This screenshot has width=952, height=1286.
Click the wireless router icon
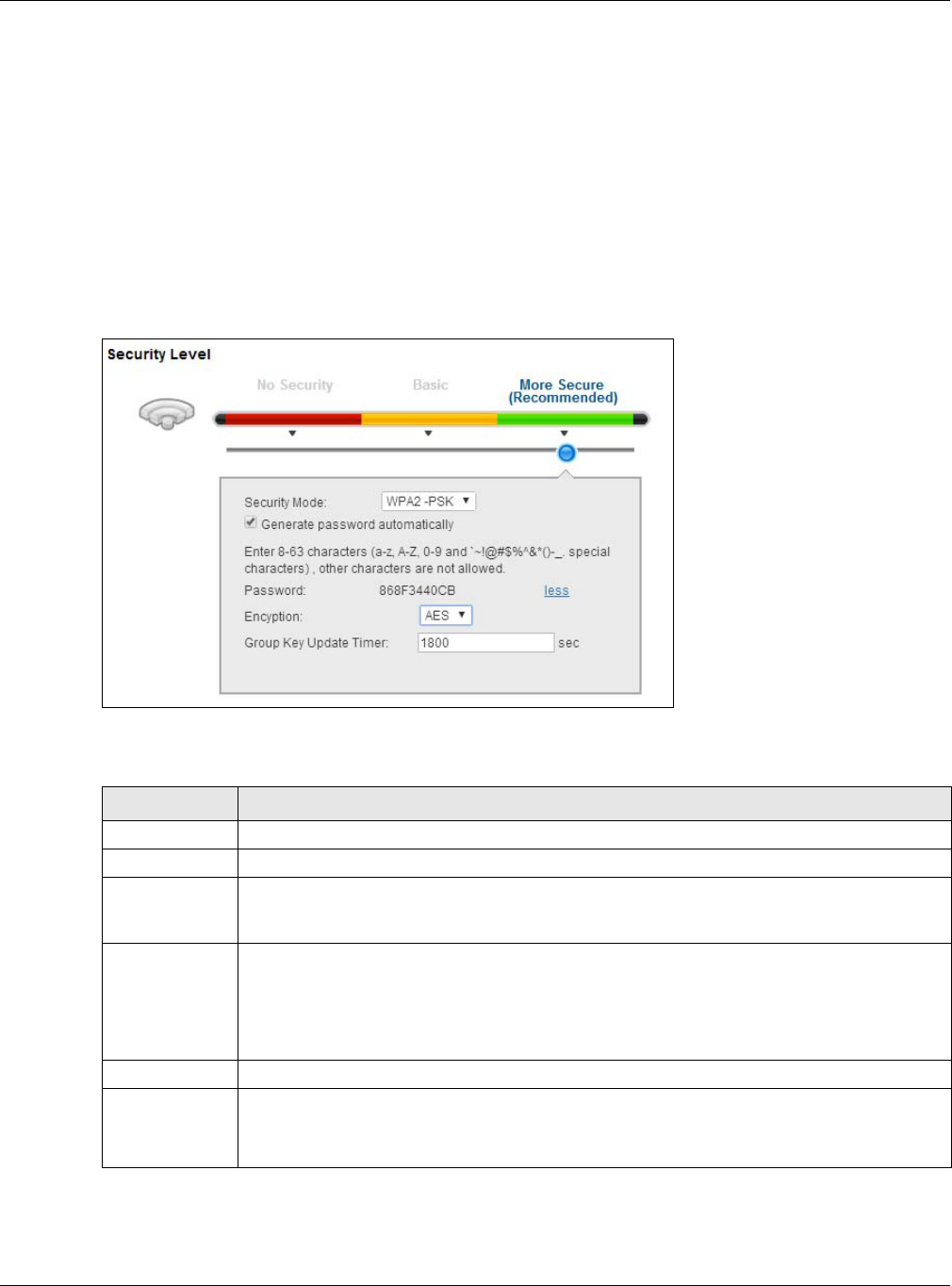pos(167,413)
